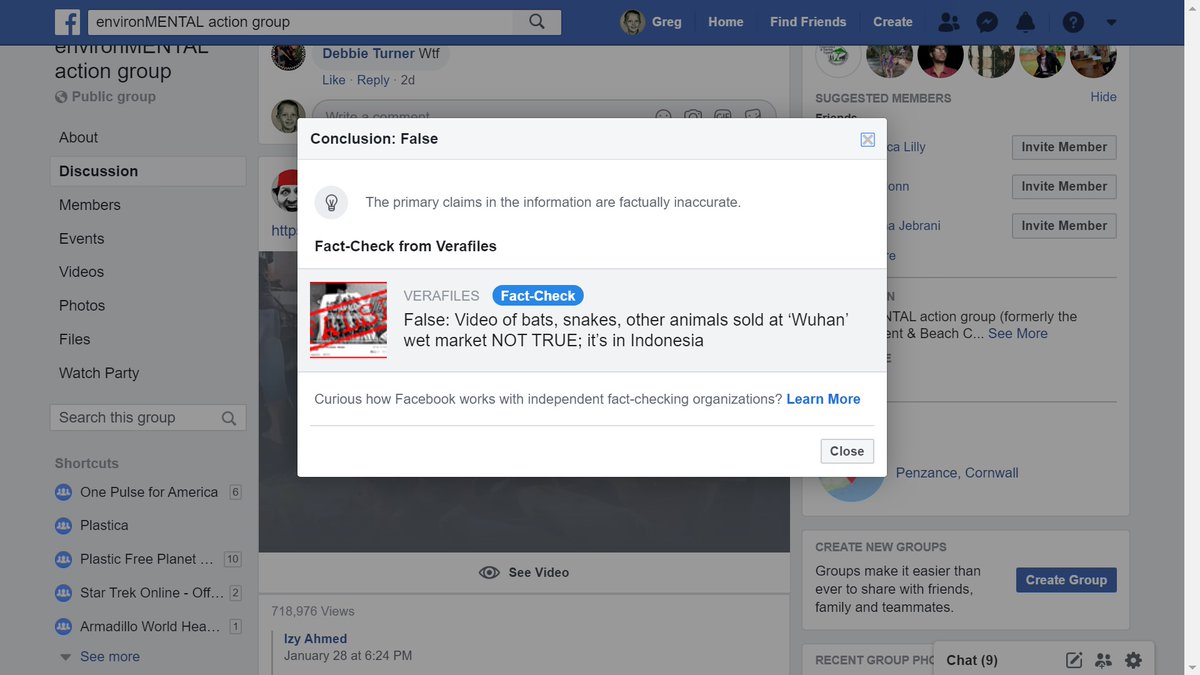Hide the Suggested Members section

tap(1103, 97)
